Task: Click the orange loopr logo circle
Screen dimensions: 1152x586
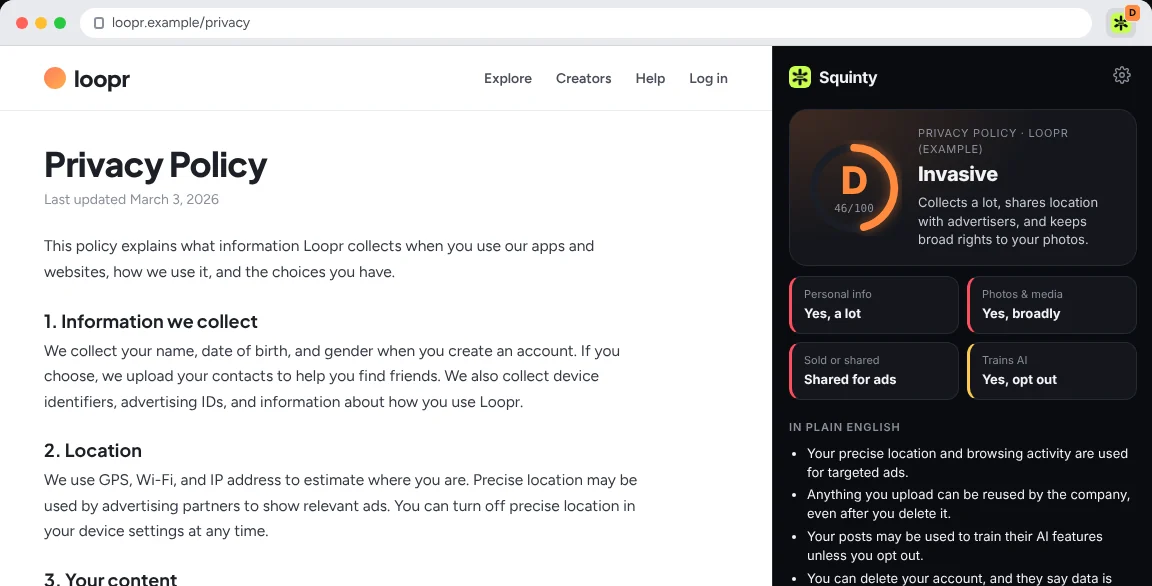Action: tap(55, 78)
